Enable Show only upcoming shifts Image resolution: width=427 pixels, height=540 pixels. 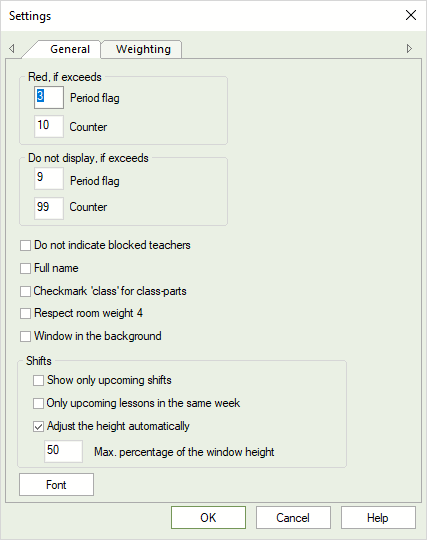coord(38,381)
